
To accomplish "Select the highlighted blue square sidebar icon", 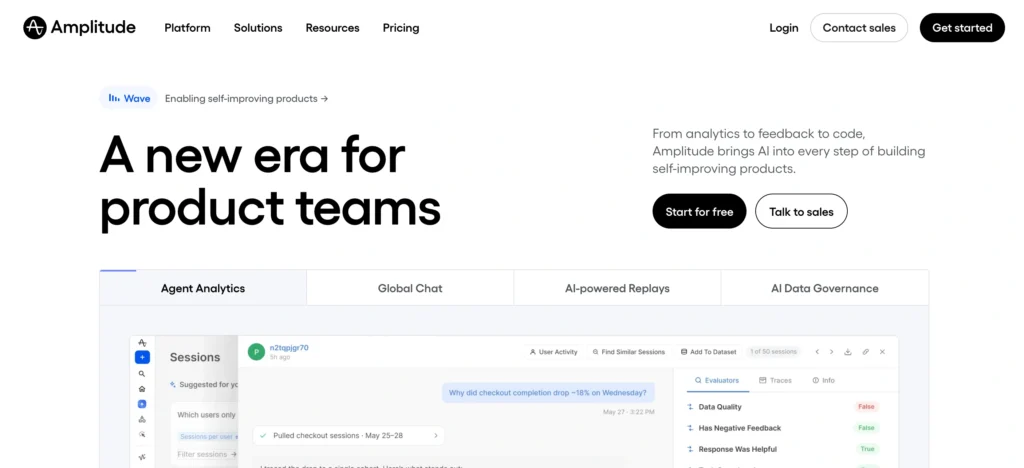I will [x=142, y=404].
